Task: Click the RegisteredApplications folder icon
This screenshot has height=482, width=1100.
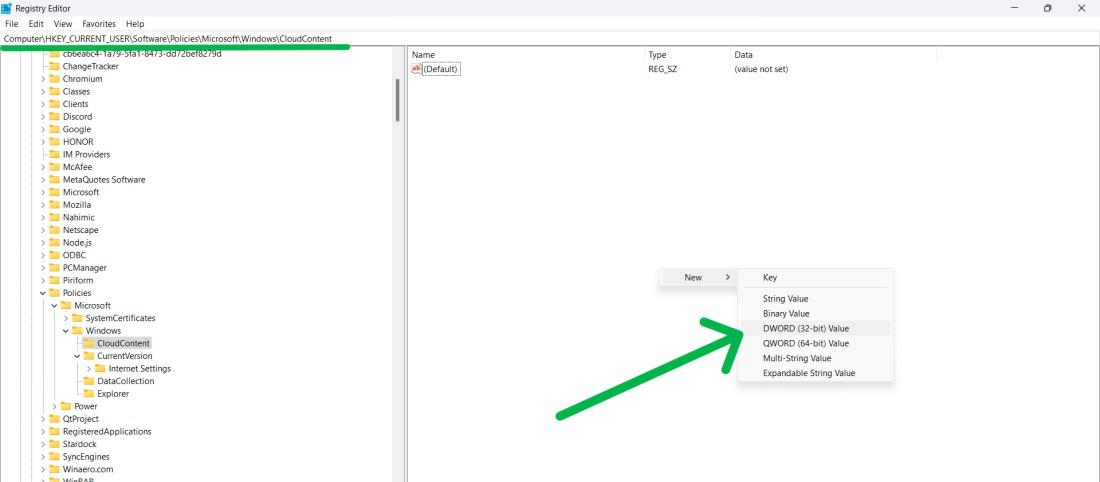Action: 54,432
